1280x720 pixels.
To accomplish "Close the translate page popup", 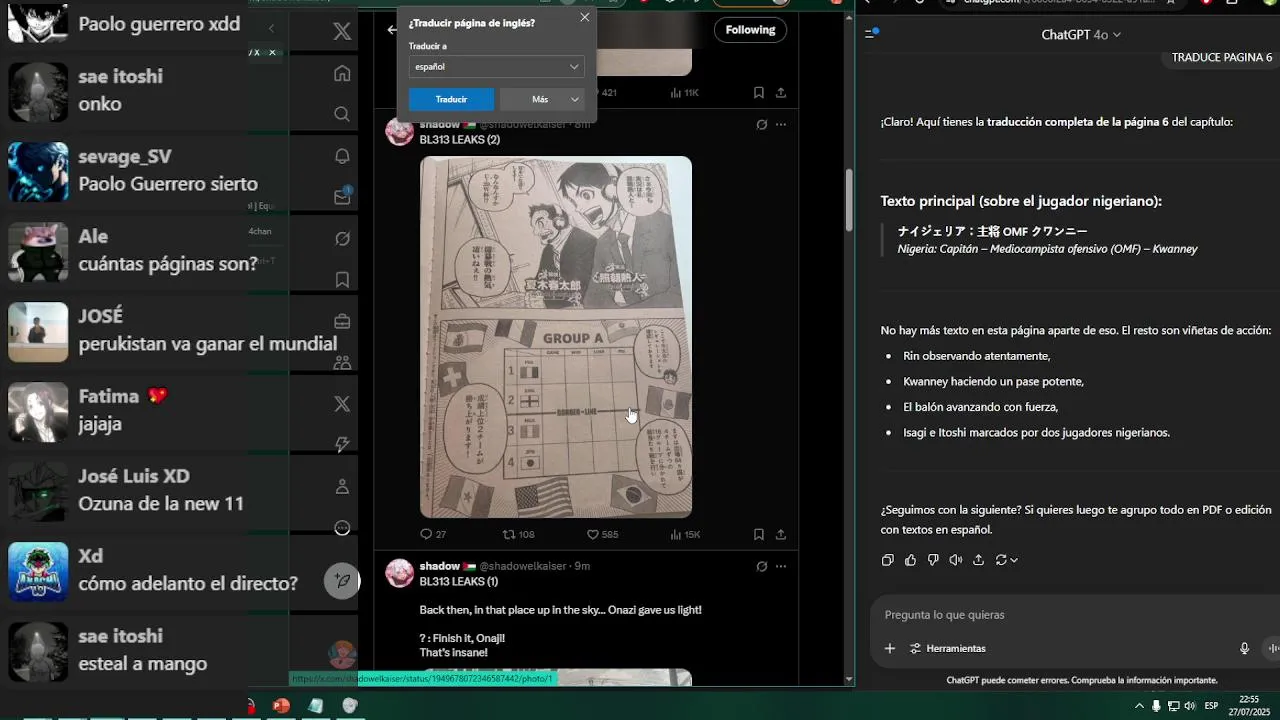I will coord(585,17).
